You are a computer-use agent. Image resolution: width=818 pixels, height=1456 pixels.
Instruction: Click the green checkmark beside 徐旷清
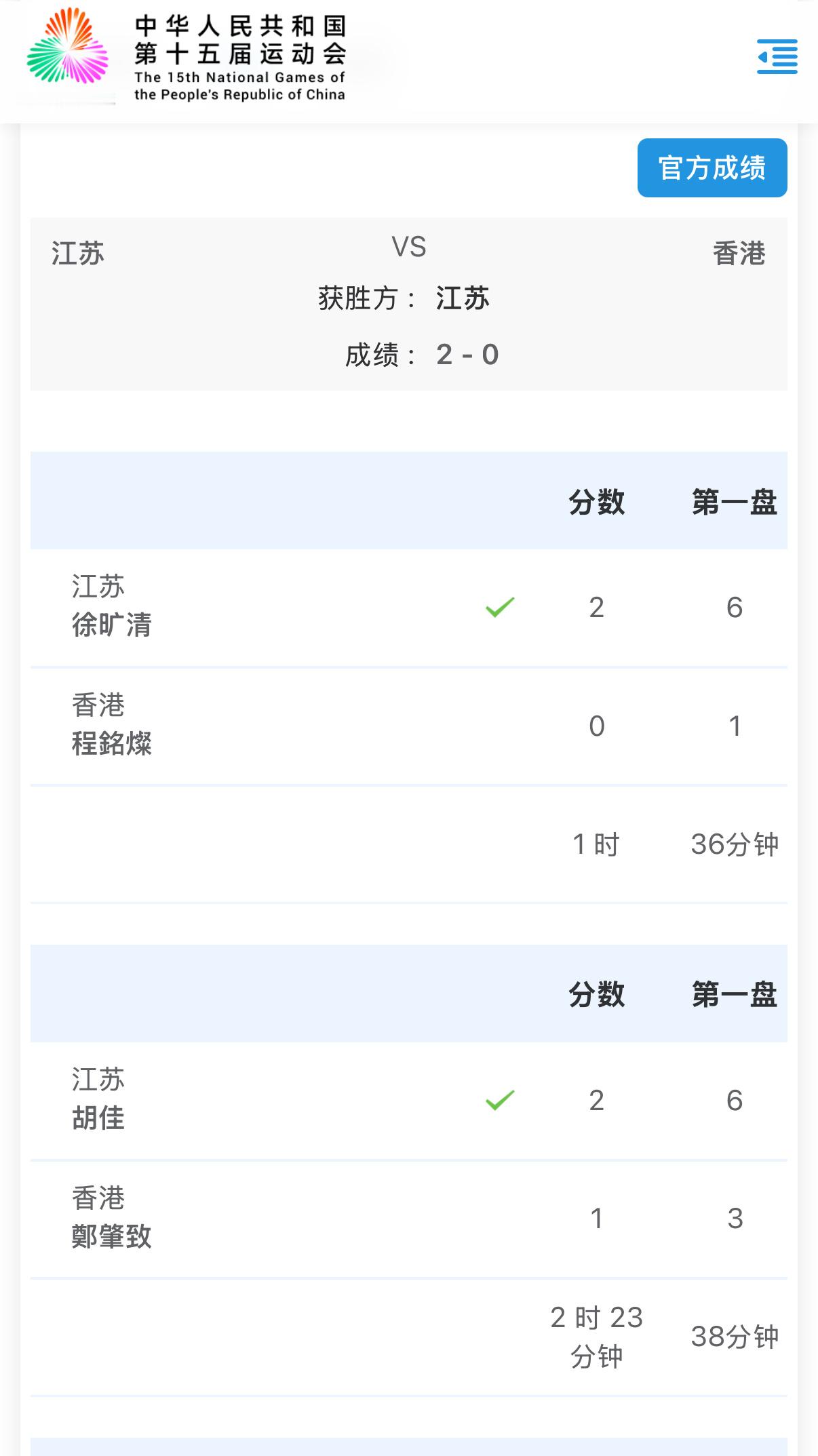(x=500, y=607)
